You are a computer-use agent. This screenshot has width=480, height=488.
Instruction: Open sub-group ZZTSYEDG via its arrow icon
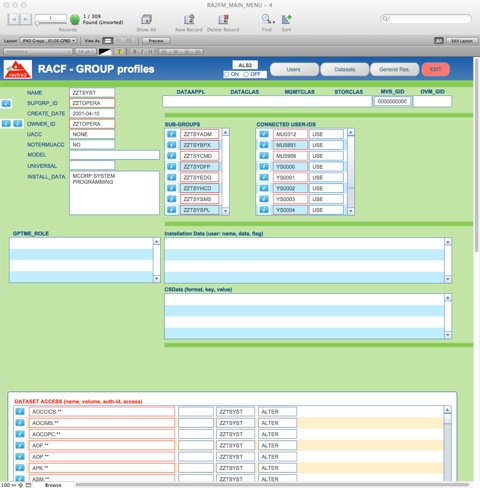point(171,177)
